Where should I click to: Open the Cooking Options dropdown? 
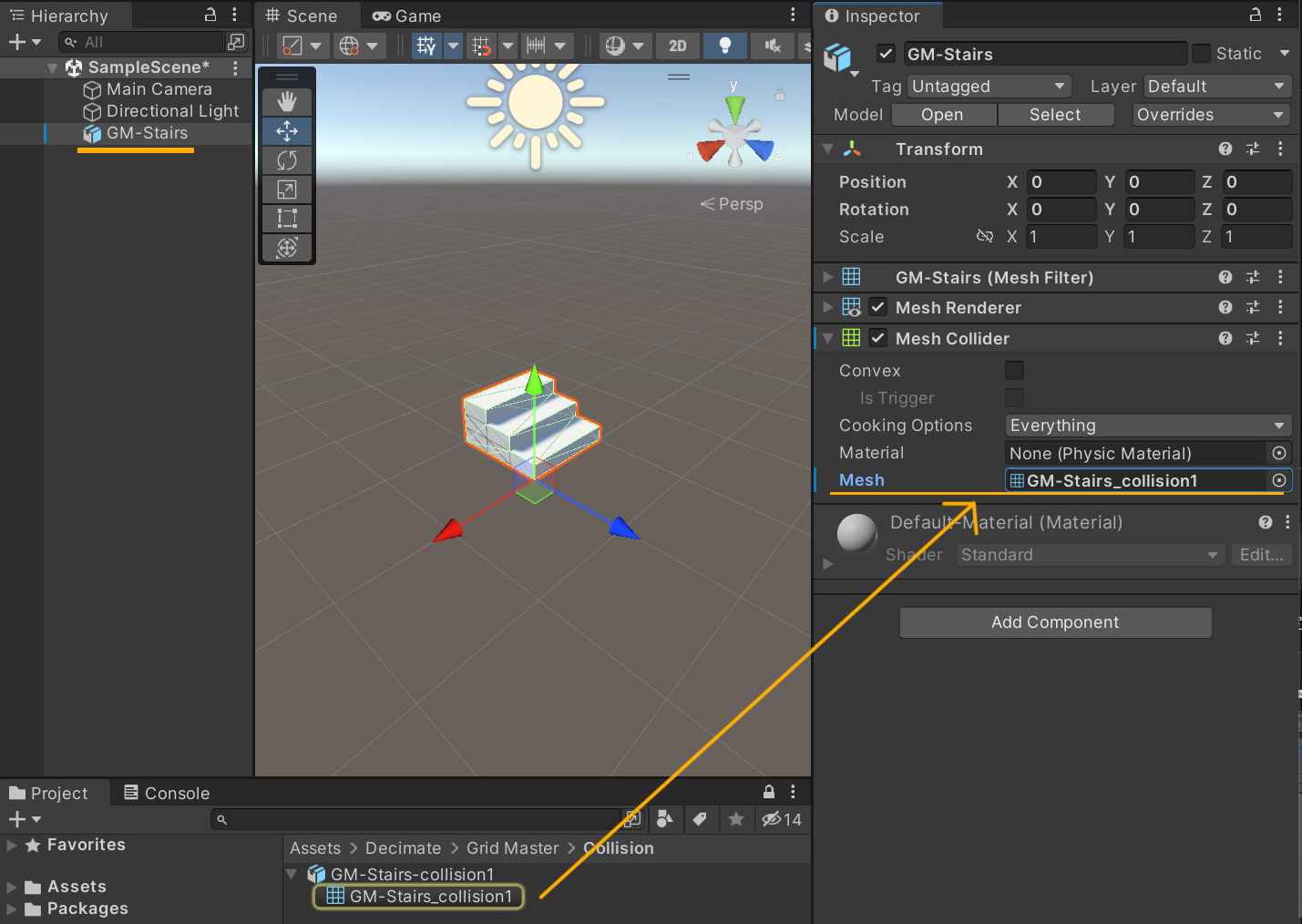point(1147,425)
